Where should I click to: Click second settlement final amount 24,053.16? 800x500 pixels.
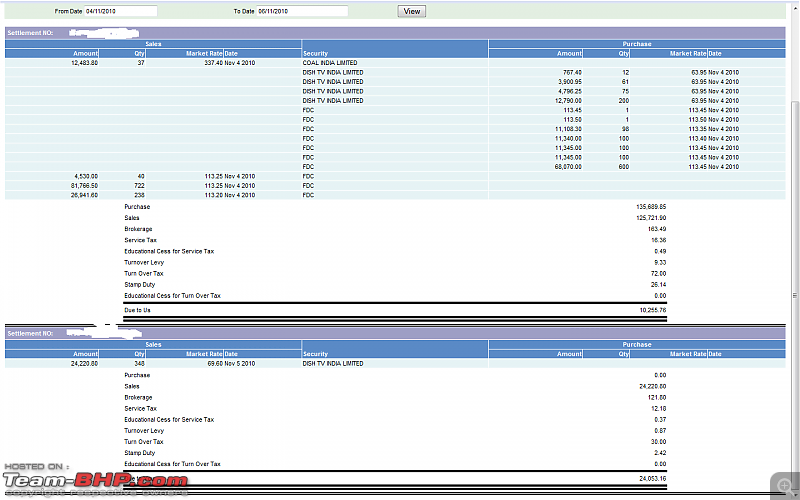[x=653, y=479]
